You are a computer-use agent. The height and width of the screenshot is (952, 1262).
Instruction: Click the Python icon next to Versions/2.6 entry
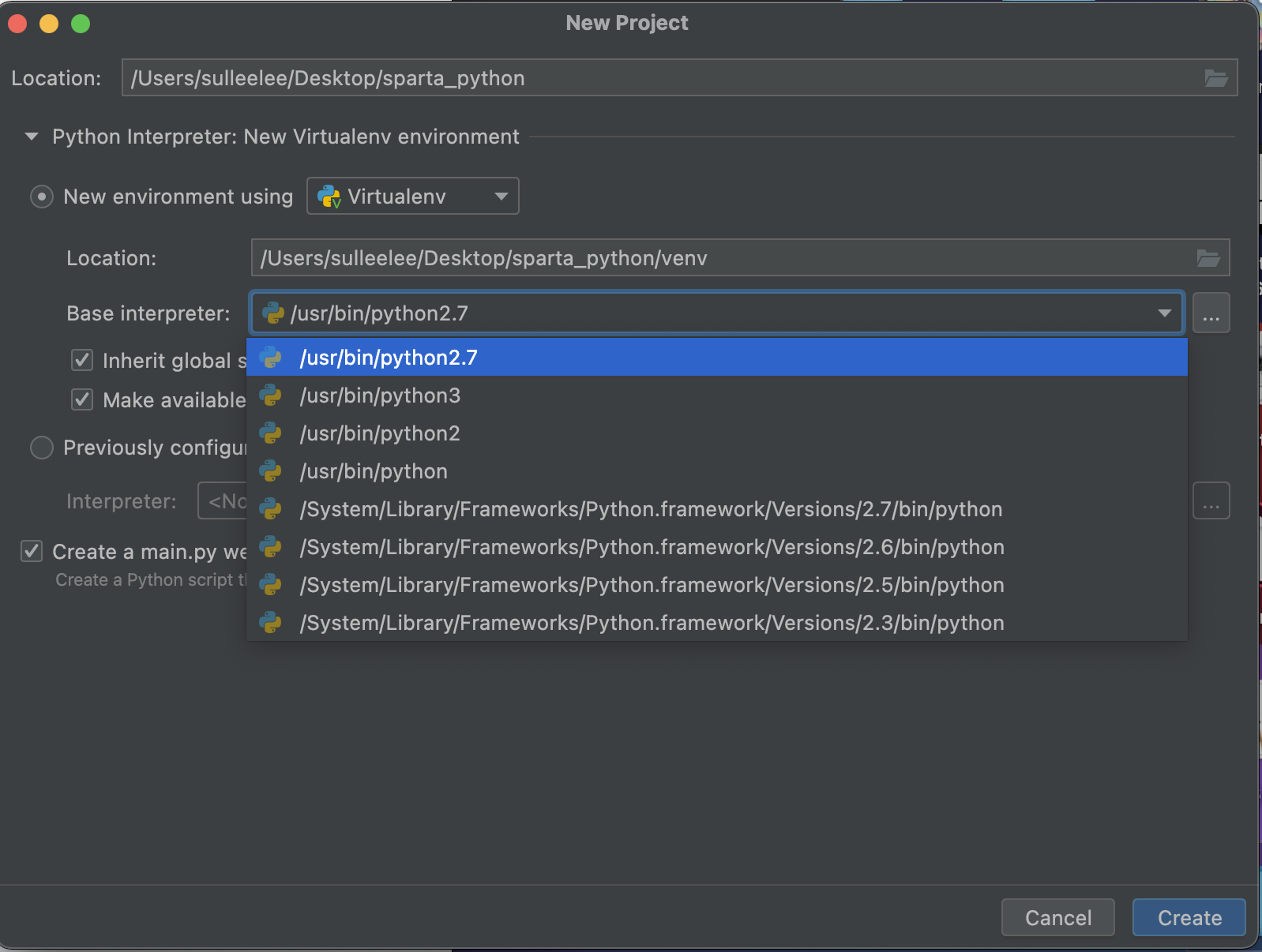click(271, 546)
